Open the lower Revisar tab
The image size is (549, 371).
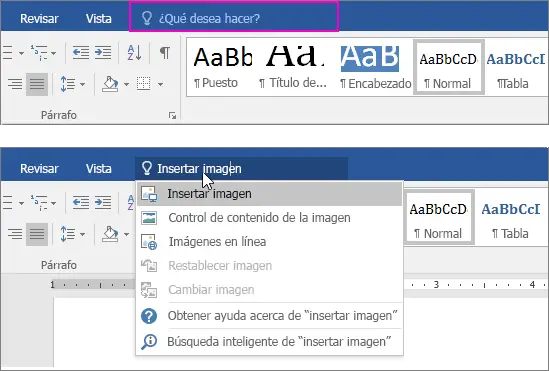39,169
